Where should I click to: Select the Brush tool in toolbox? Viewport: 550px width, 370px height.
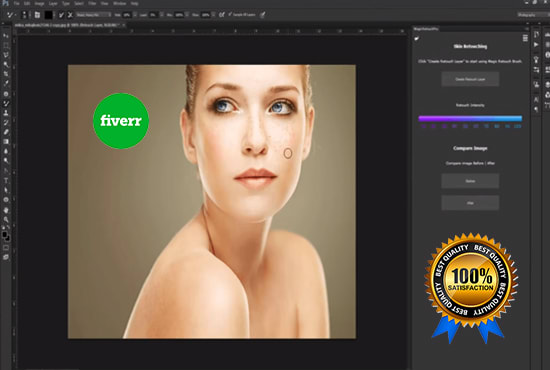[6, 103]
